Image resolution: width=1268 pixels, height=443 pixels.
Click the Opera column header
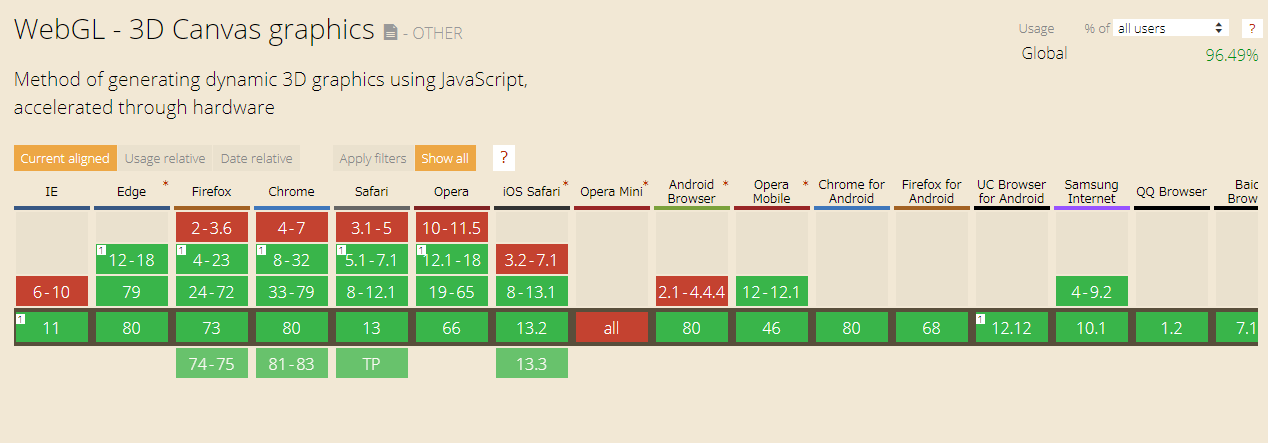coord(451,191)
